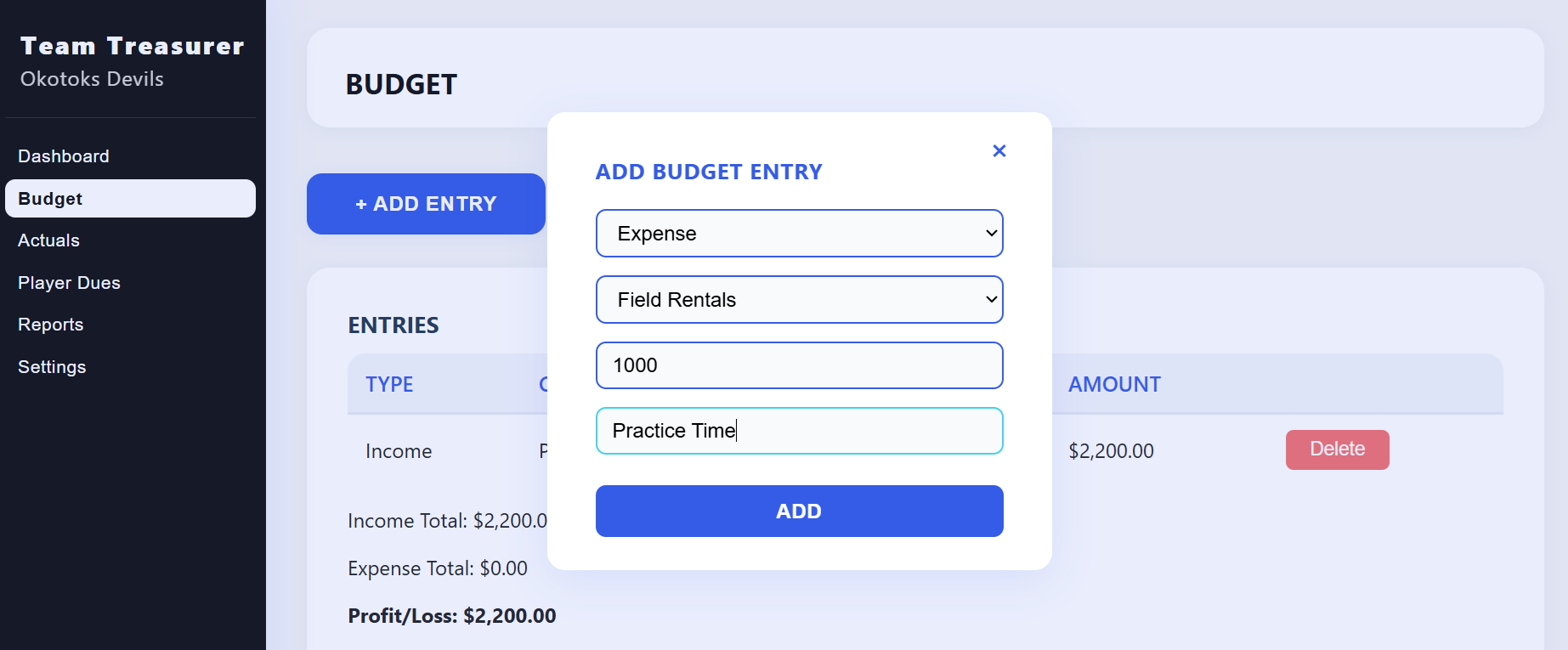Select the Budget sidebar item
This screenshot has height=650, width=1568.
point(49,198)
